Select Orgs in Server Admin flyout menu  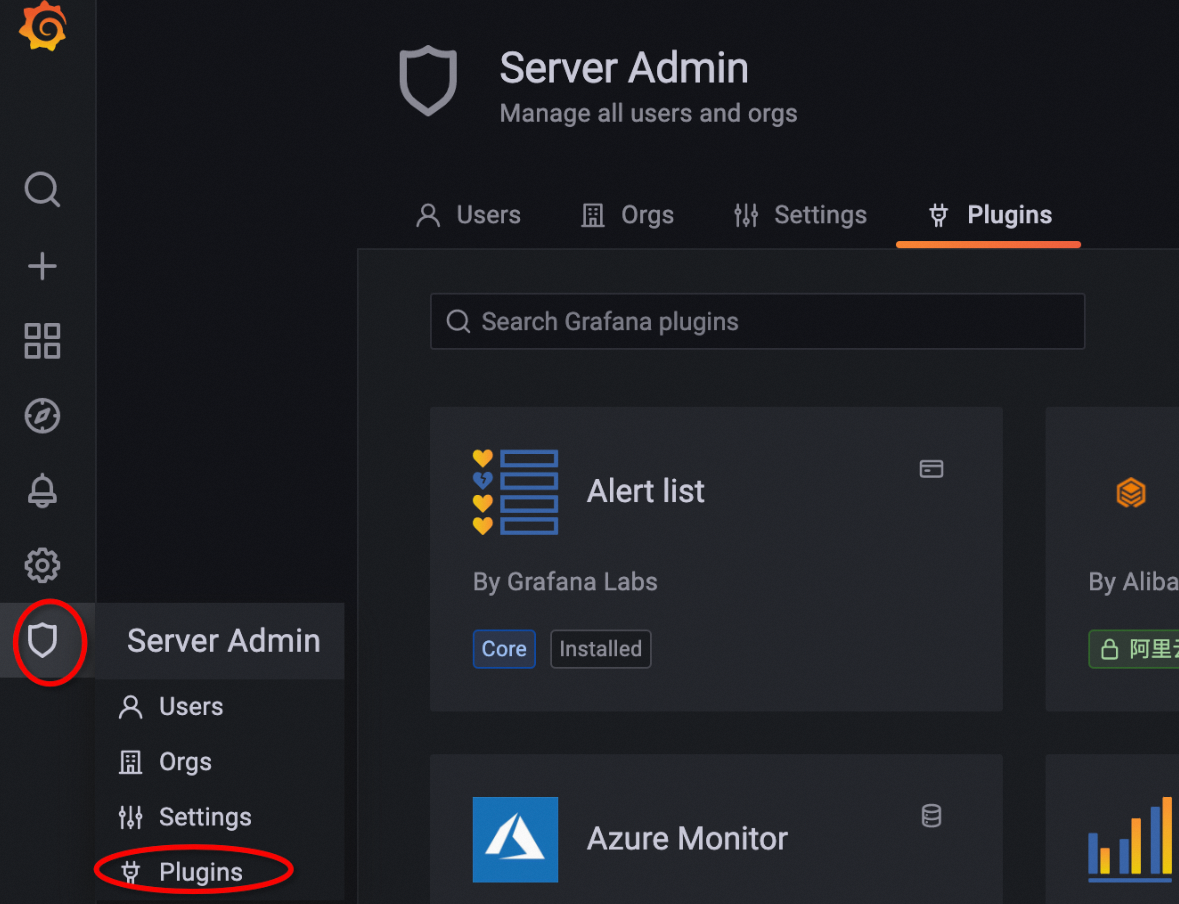[165, 762]
